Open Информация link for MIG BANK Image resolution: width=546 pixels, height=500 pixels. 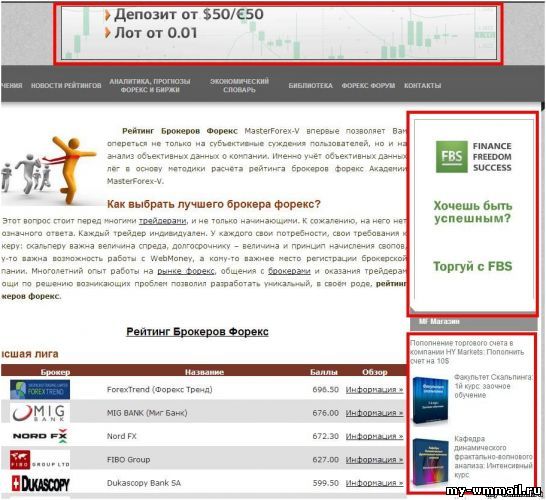click(x=374, y=413)
